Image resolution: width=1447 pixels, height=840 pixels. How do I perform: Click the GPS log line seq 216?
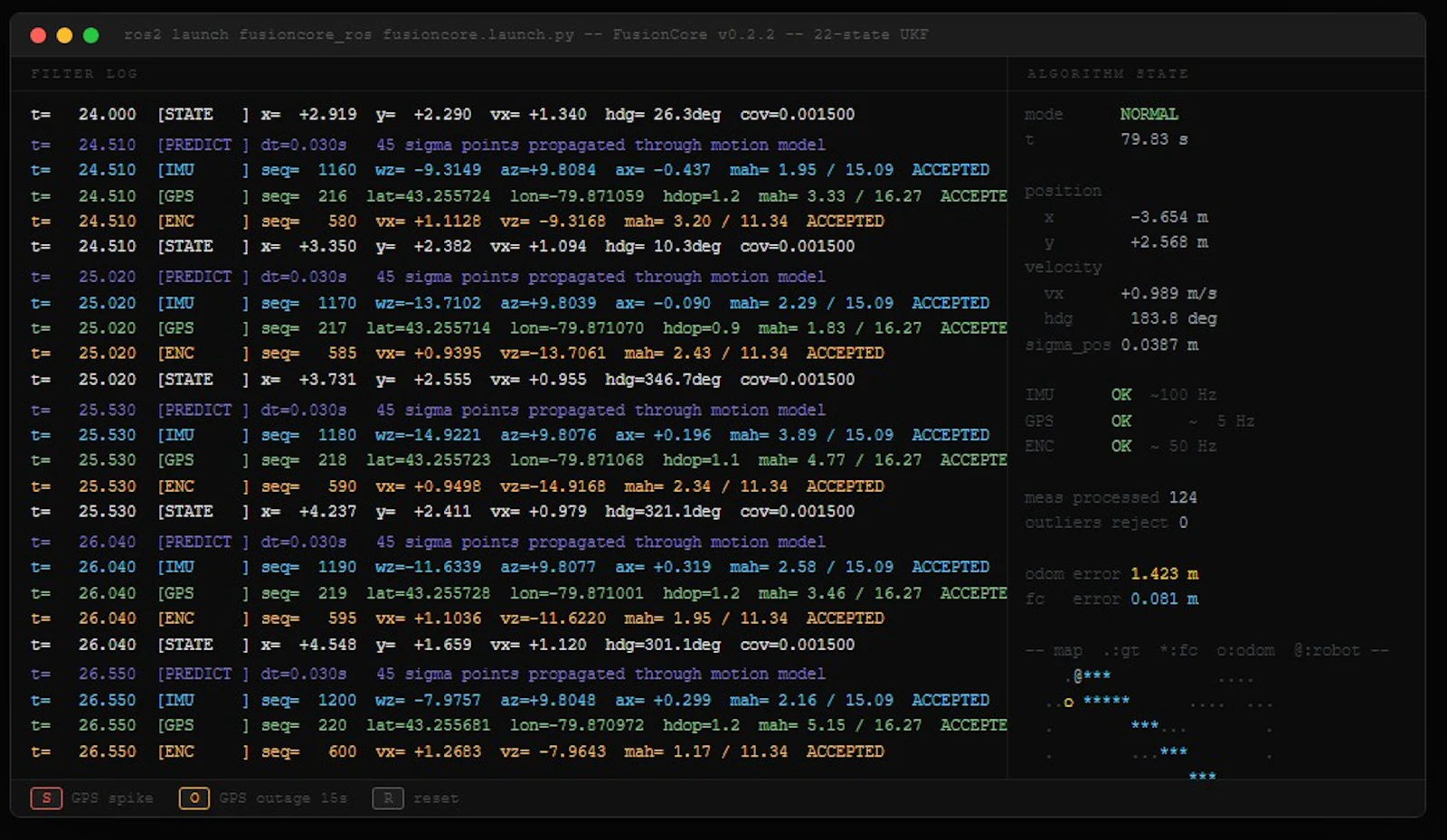[x=518, y=197]
